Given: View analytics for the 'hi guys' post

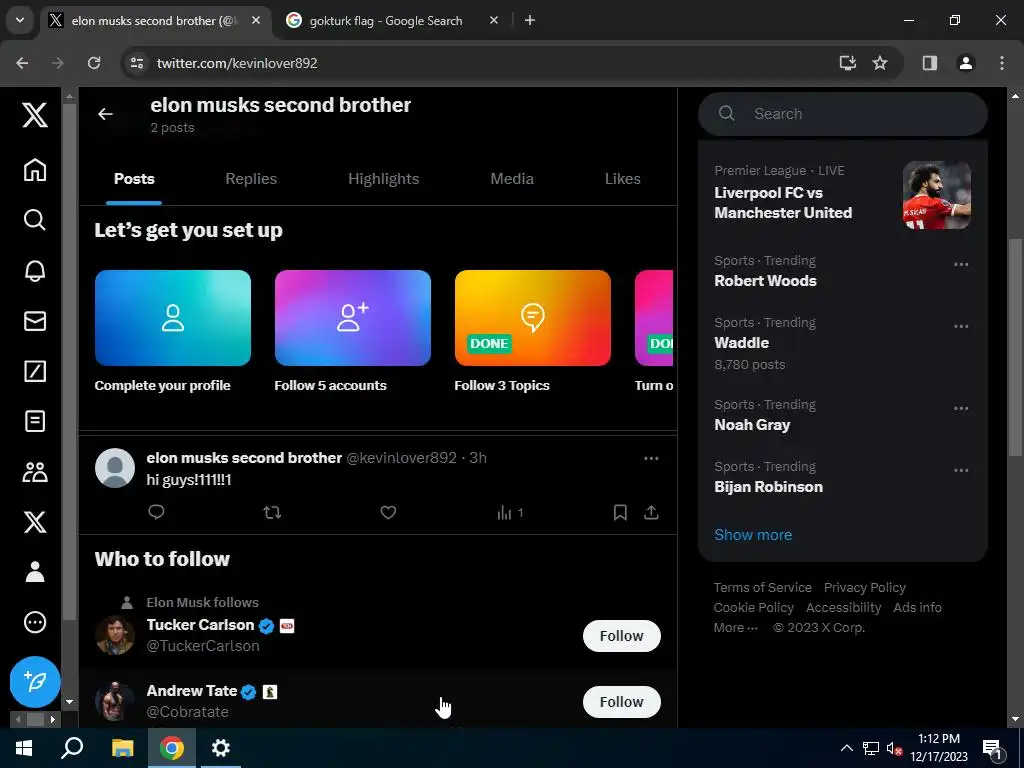Looking at the screenshot, I should tap(510, 513).
